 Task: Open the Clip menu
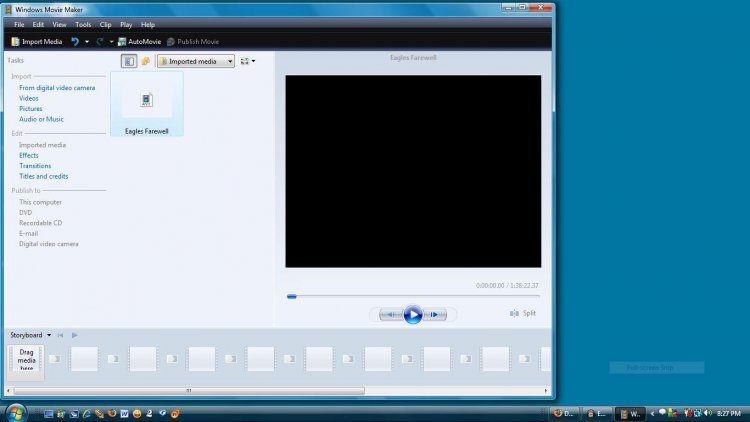[105, 24]
